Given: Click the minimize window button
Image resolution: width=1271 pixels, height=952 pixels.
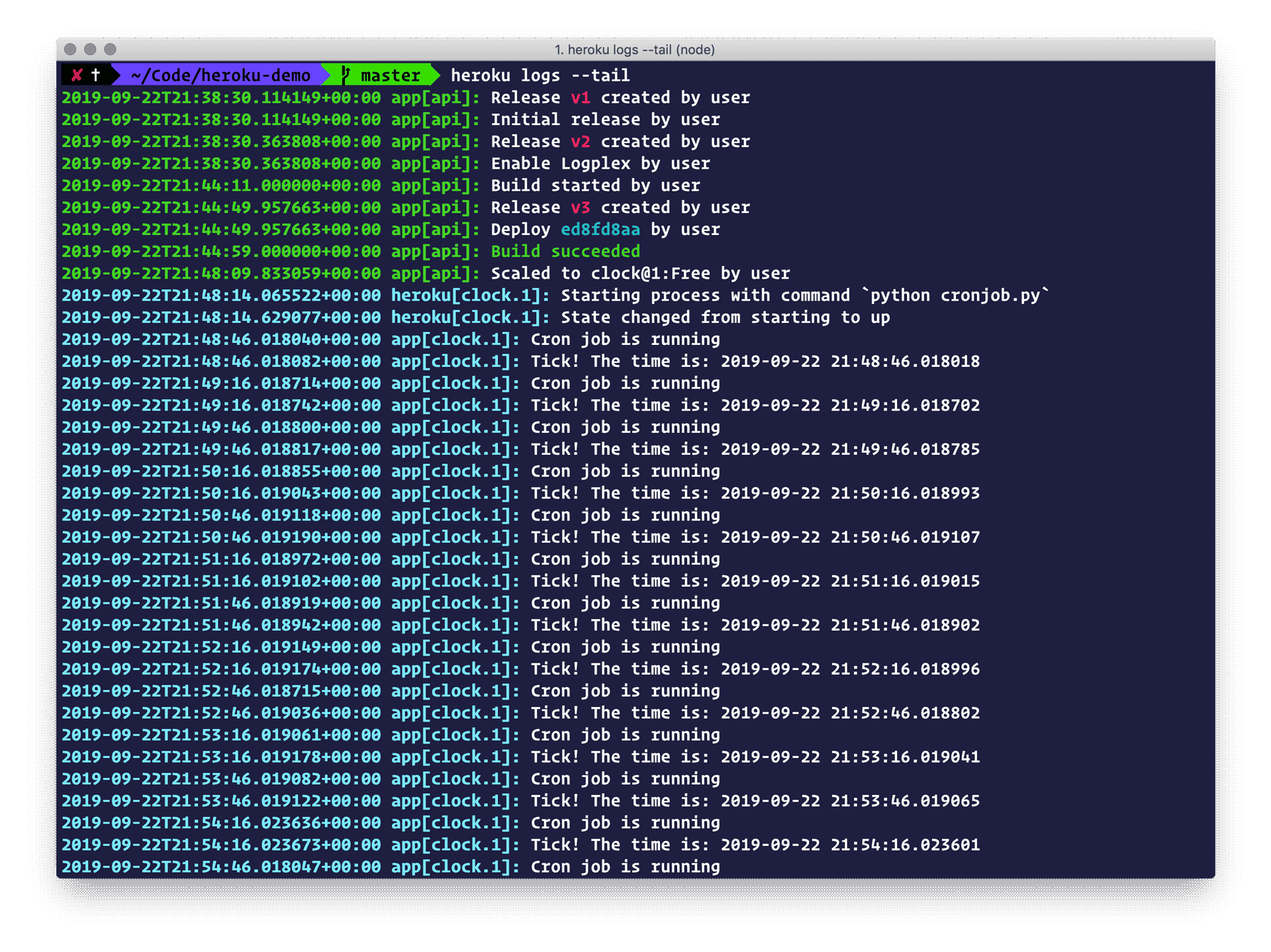Looking at the screenshot, I should pyautogui.click(x=90, y=50).
